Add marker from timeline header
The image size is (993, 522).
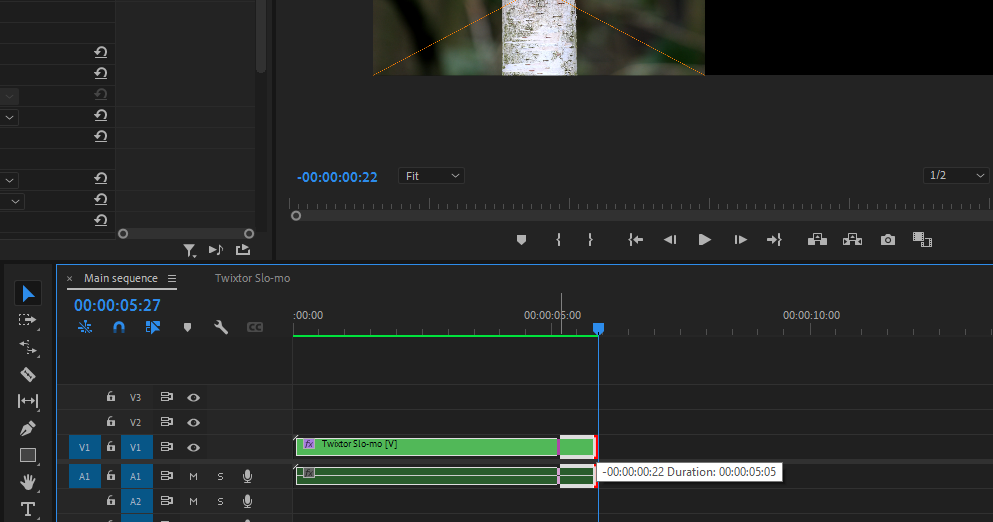pos(187,328)
